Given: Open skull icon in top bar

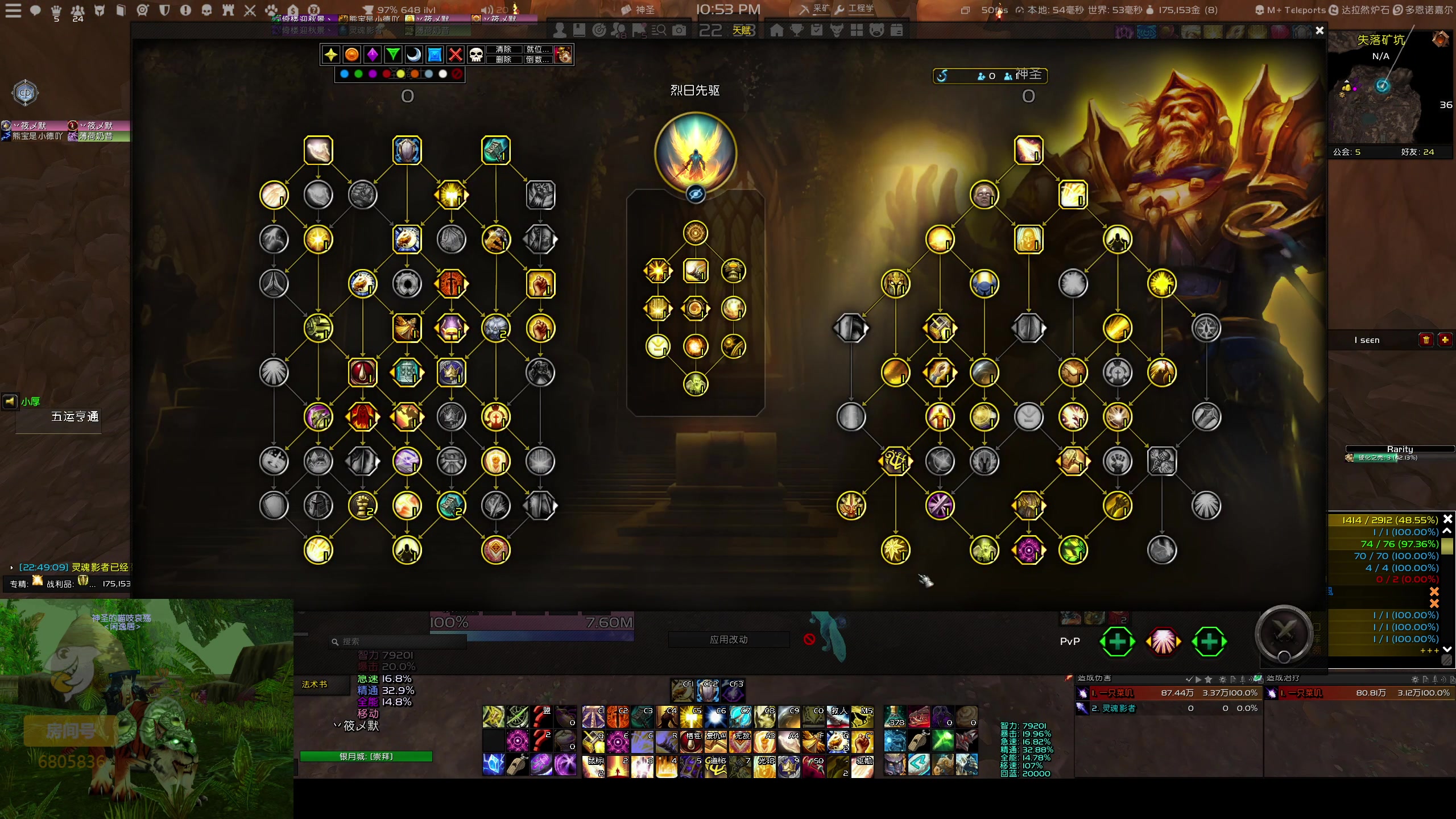Looking at the screenshot, I should click(207, 10).
